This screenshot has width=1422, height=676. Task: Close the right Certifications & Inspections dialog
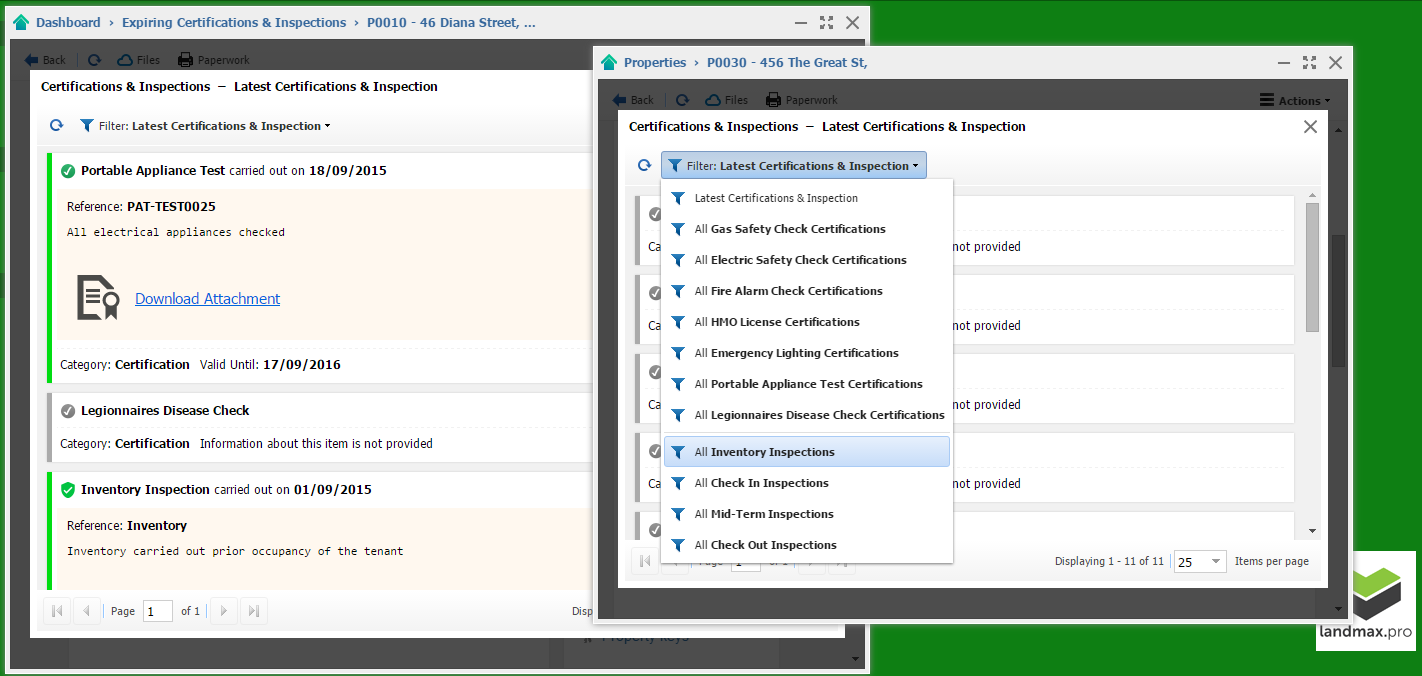tap(1310, 127)
